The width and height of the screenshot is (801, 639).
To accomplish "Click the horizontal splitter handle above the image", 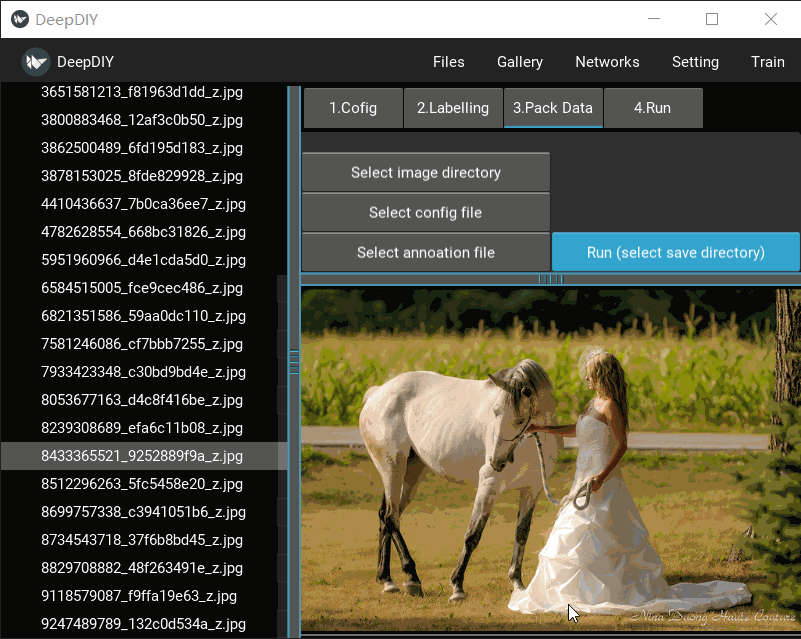I will tap(551, 279).
